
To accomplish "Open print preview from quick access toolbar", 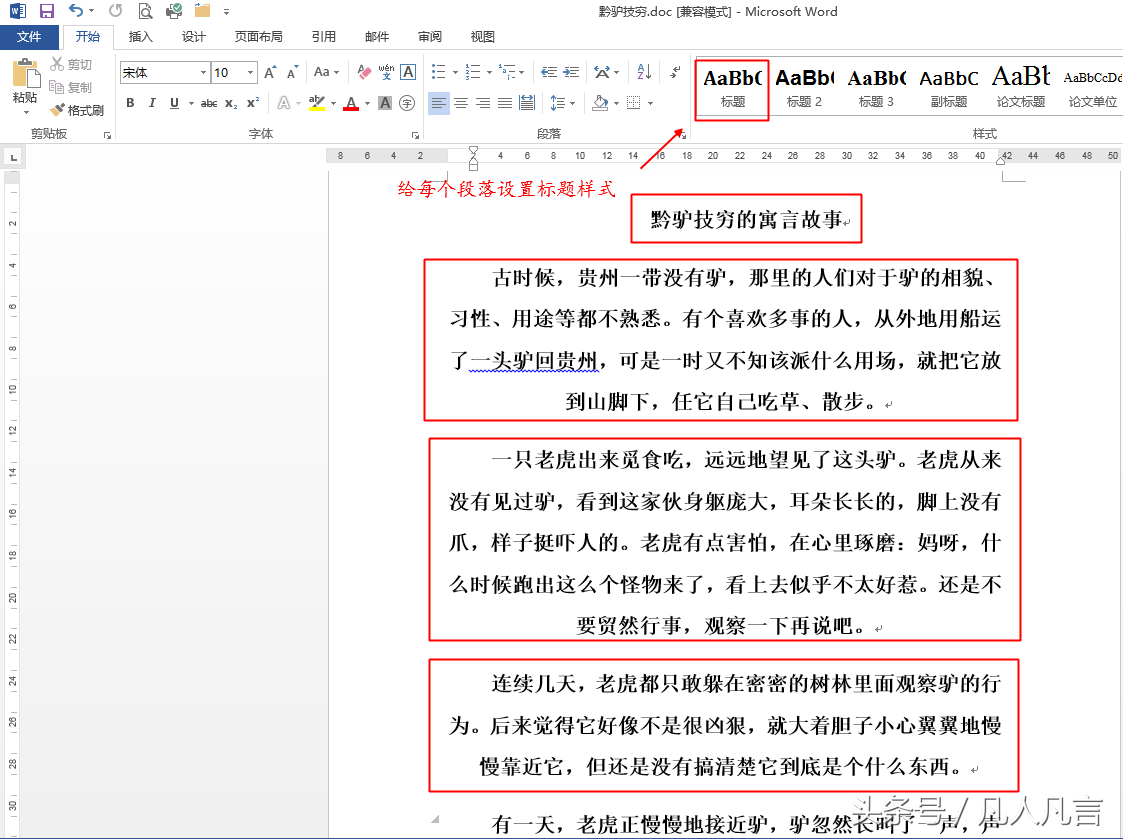I will click(145, 11).
